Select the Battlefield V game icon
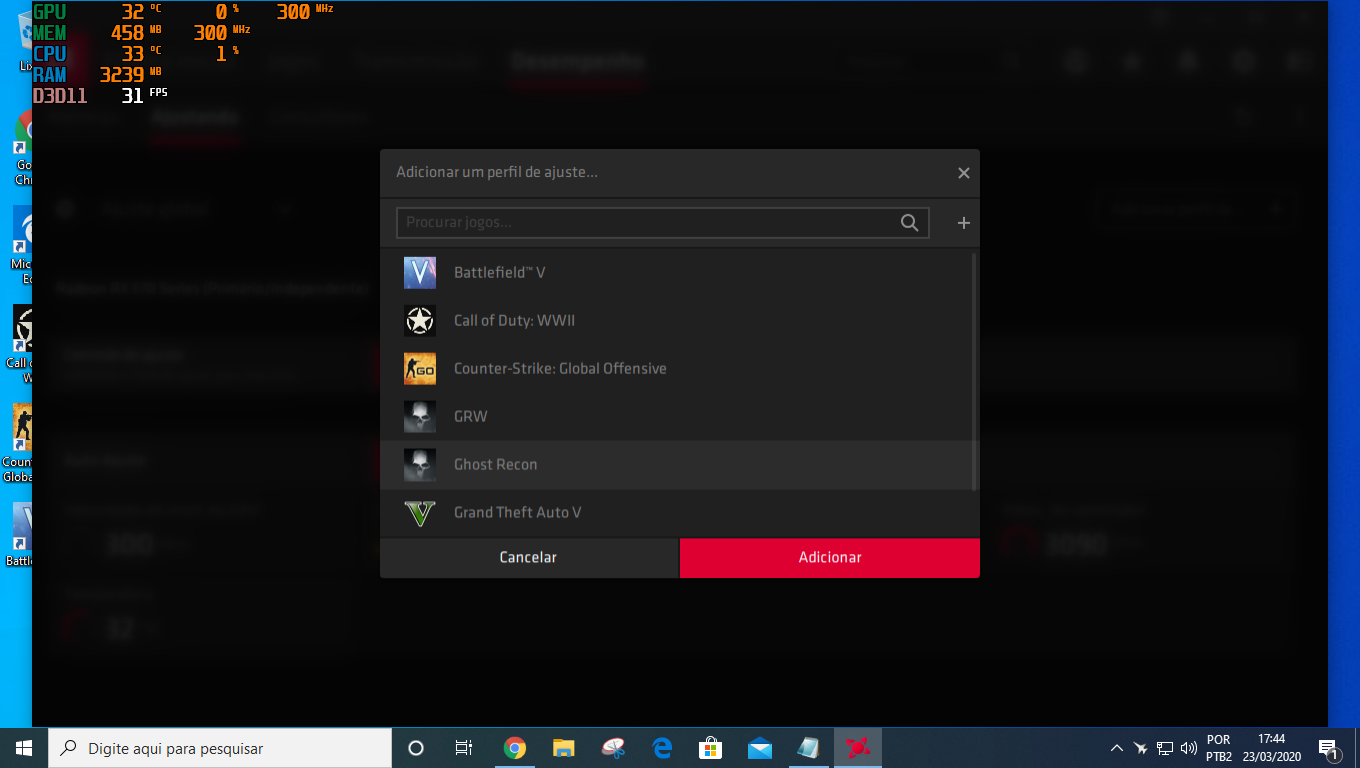 [x=420, y=273]
